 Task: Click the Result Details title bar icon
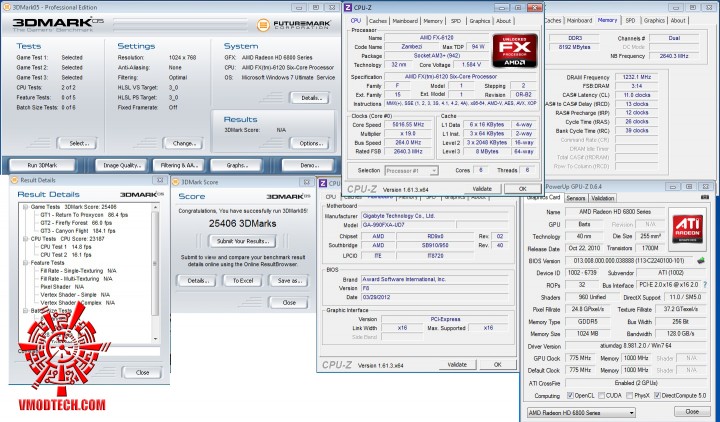click(x=14, y=180)
